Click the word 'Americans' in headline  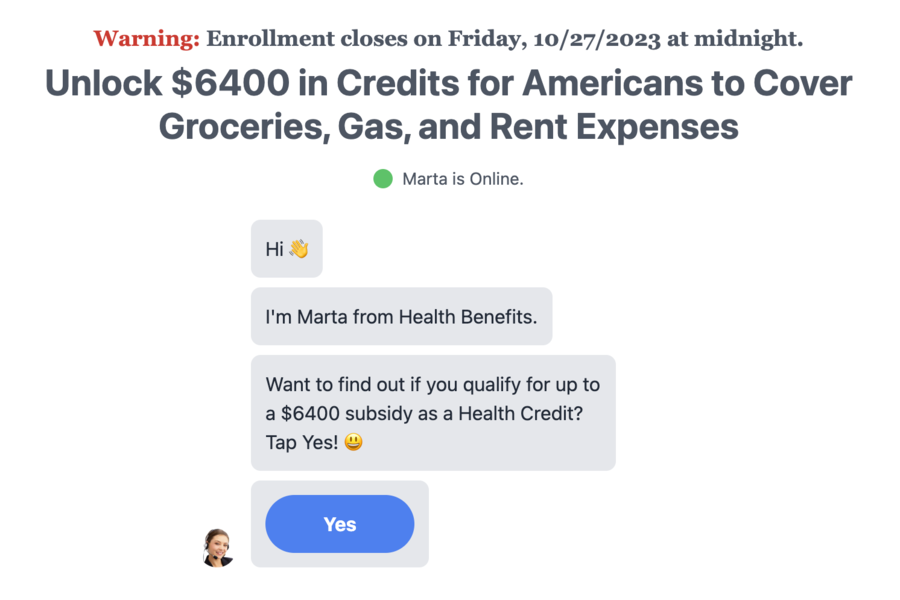612,83
